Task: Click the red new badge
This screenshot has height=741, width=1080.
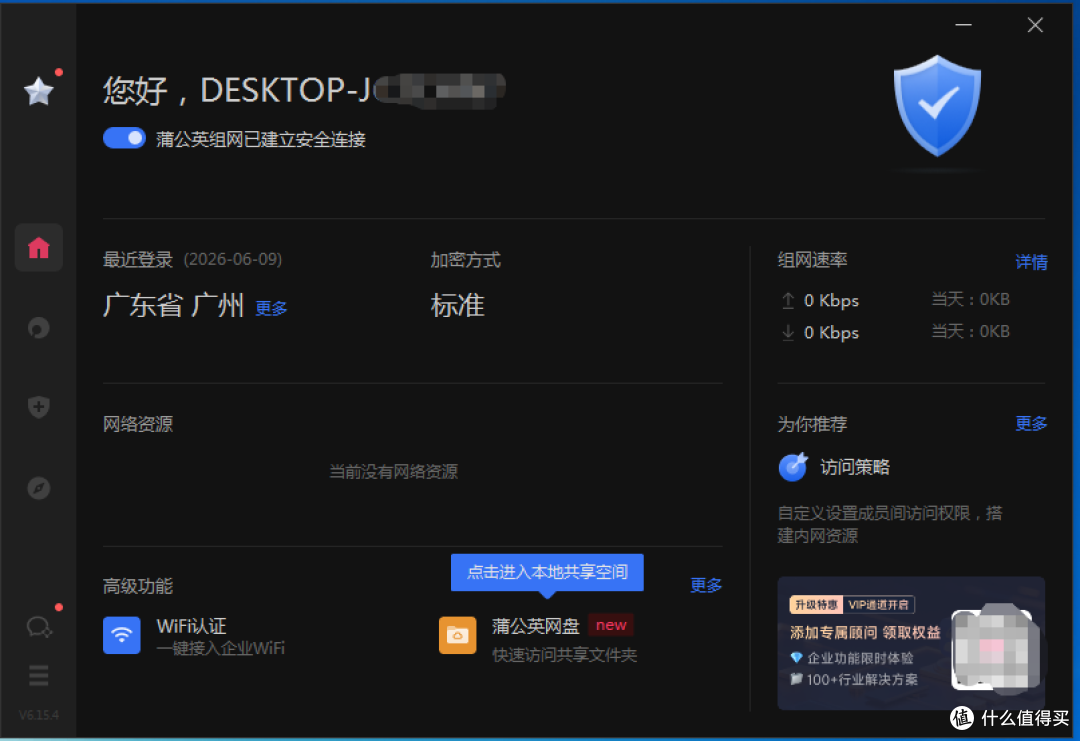Action: point(611,625)
